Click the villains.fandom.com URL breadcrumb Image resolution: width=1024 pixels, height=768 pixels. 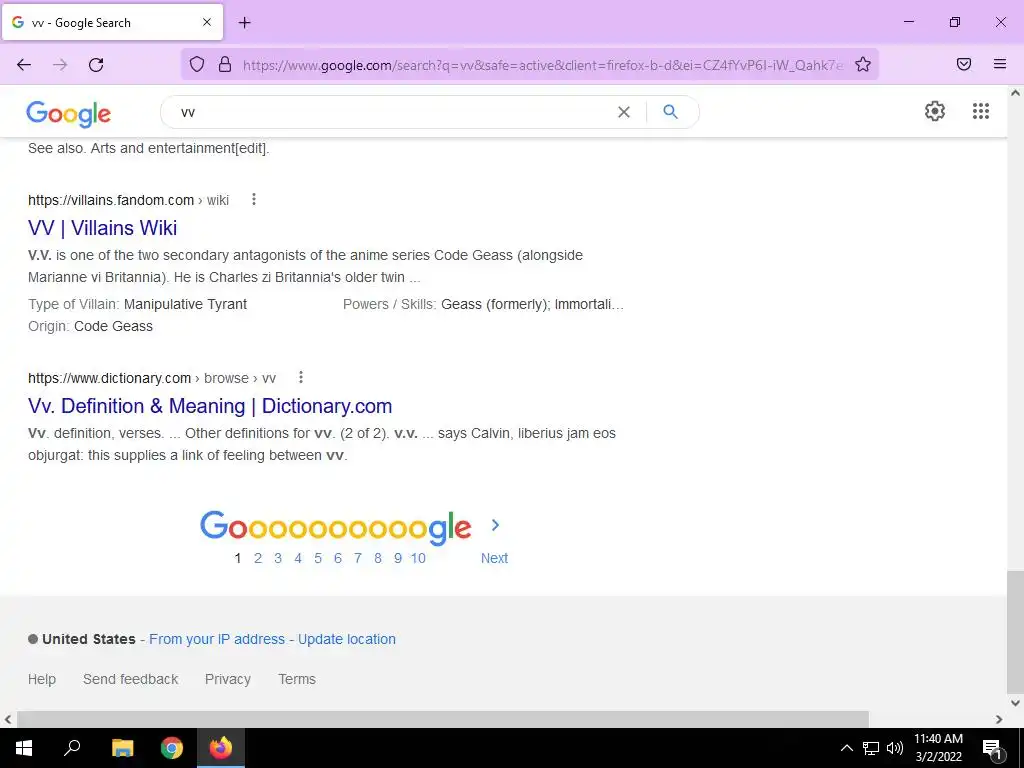128,200
